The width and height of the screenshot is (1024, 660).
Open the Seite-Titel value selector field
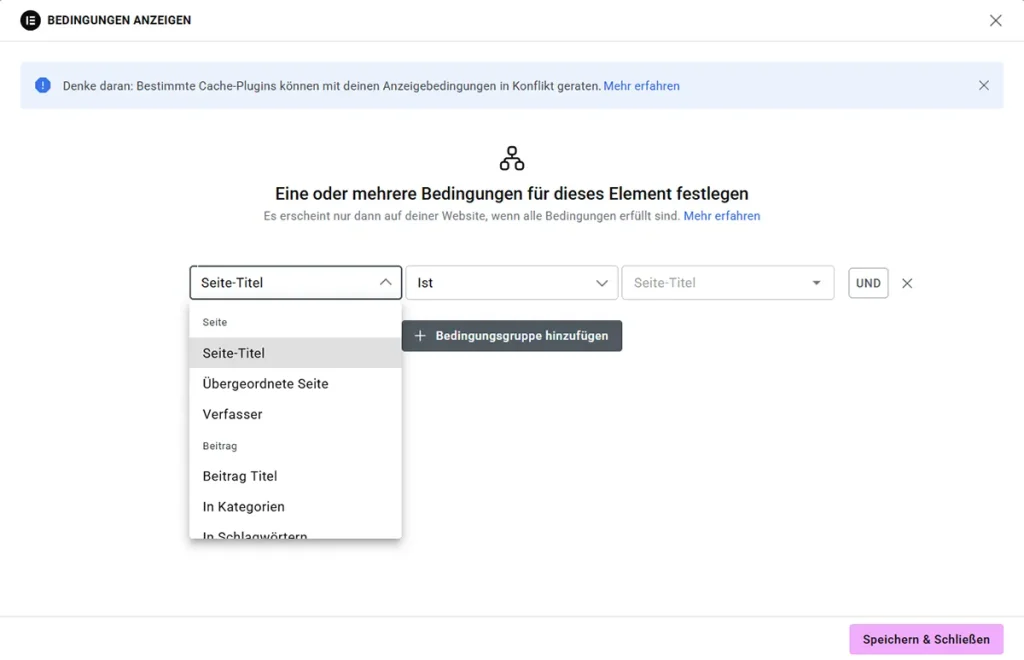(728, 283)
